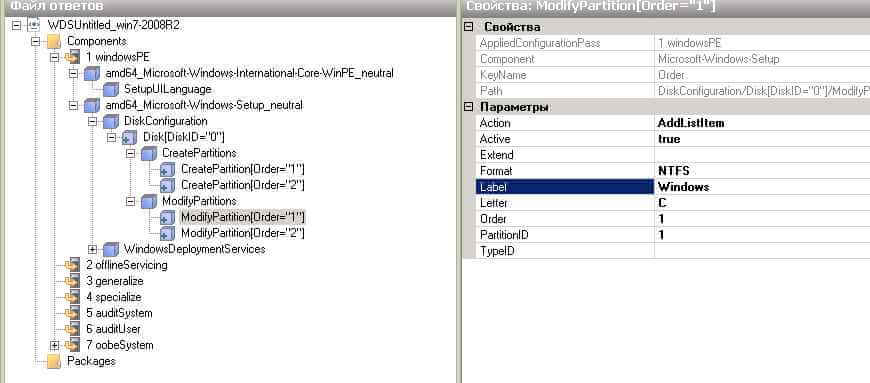Collapse the Параметры section
This screenshot has width=870, height=383.
coord(469,107)
